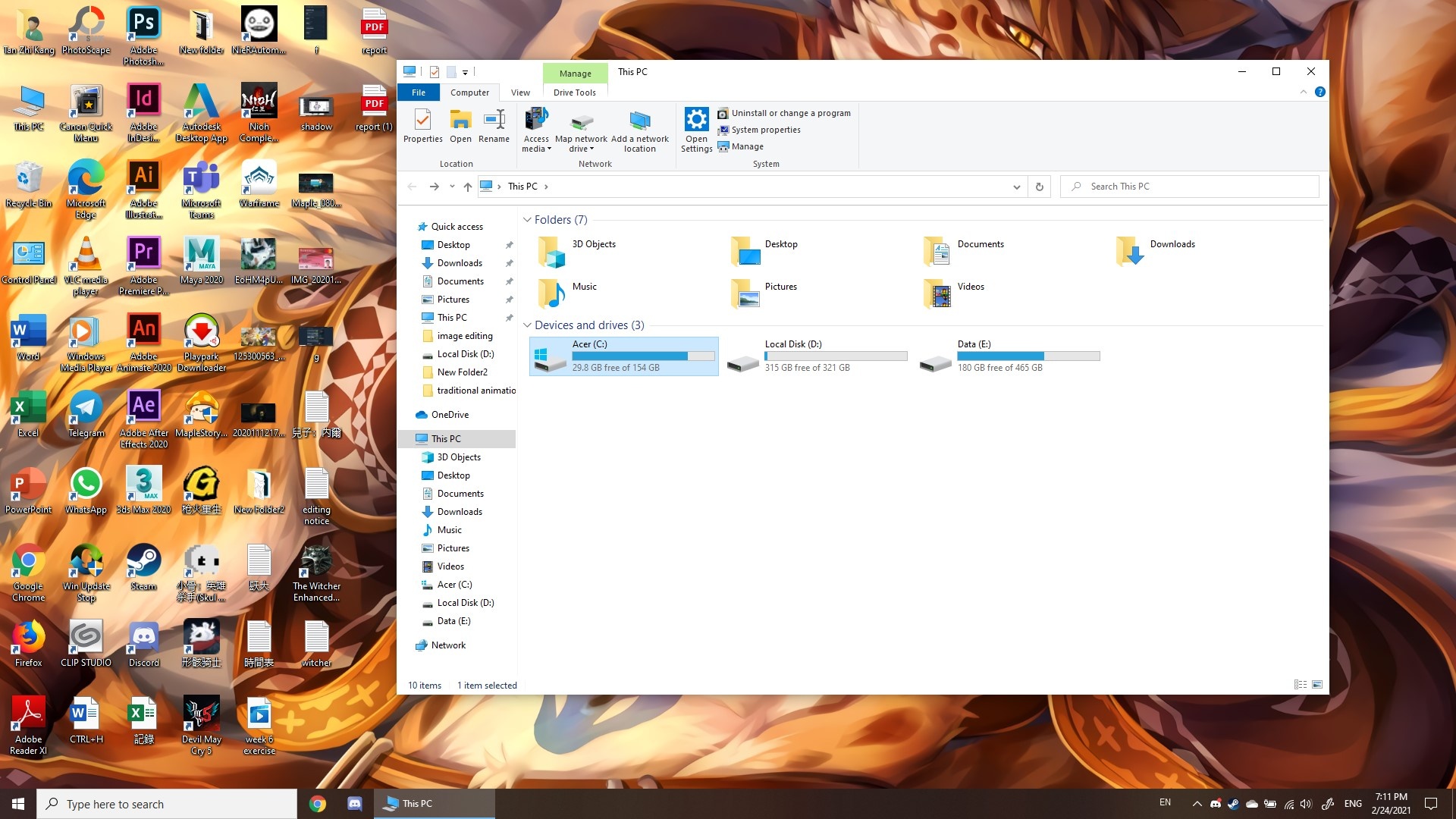Image resolution: width=1456 pixels, height=819 pixels.
Task: Open the Properties ribbon button
Action: tap(422, 126)
